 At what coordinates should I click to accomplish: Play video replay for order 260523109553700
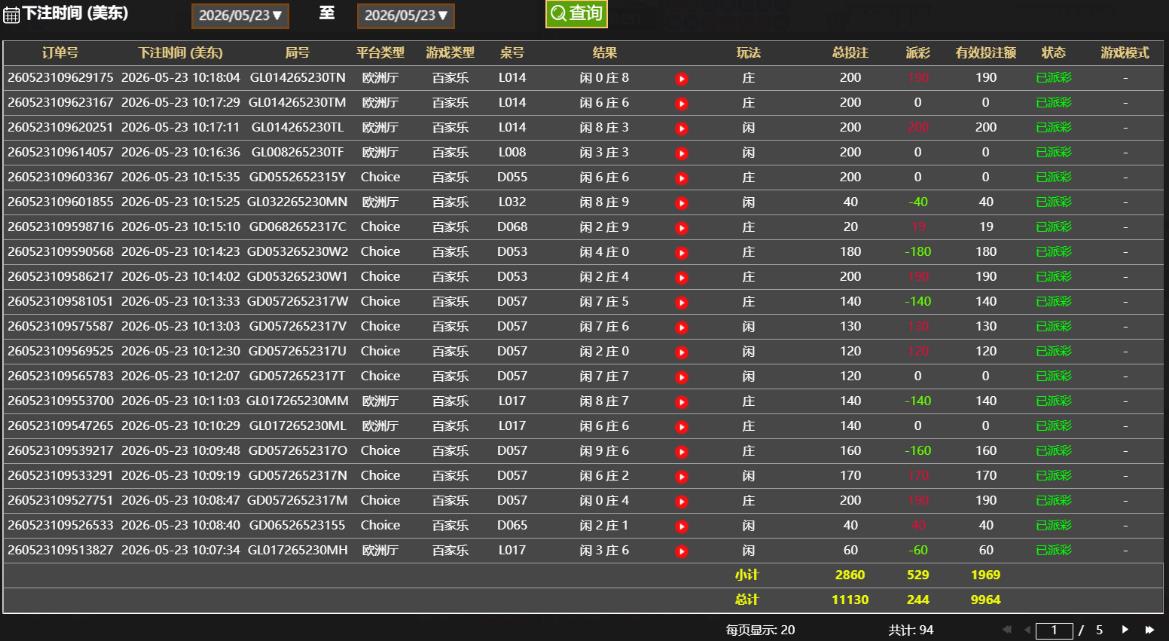click(681, 402)
